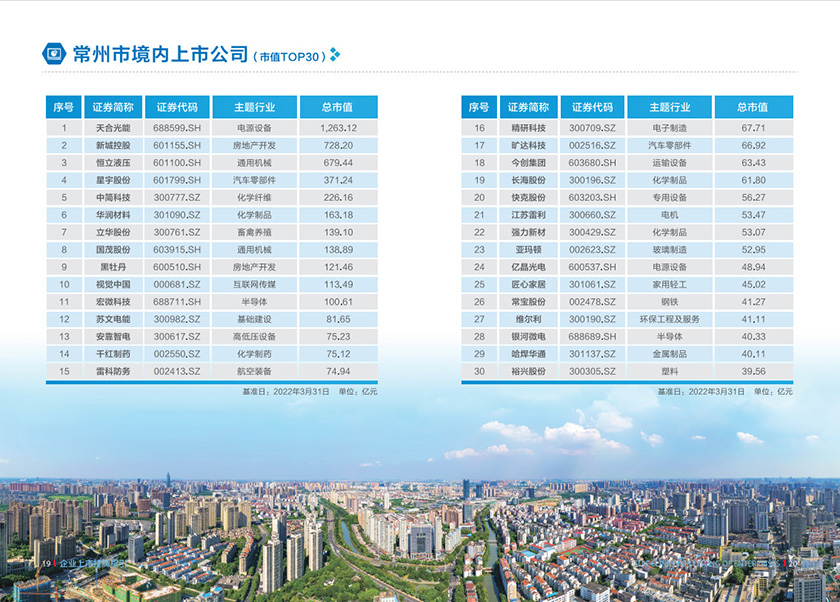
Task: Select stock code "688711.SH"
Action: (177, 302)
